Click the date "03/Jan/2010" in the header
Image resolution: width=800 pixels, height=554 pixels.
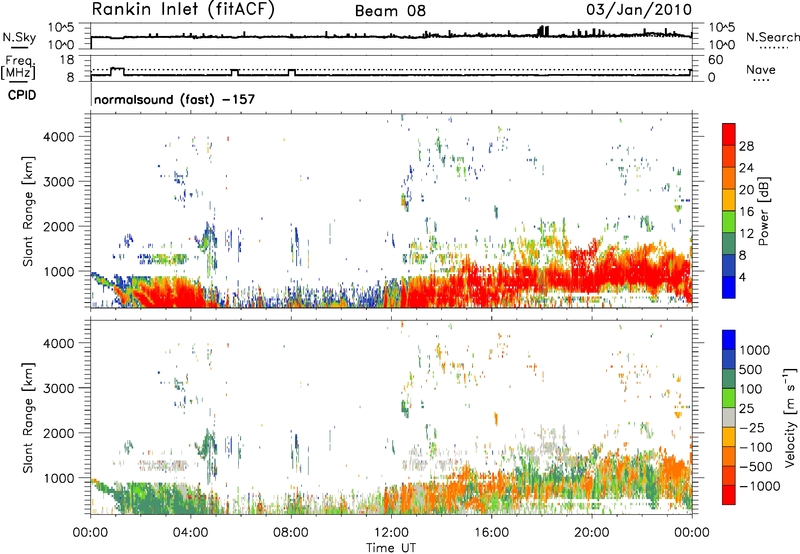pos(639,10)
